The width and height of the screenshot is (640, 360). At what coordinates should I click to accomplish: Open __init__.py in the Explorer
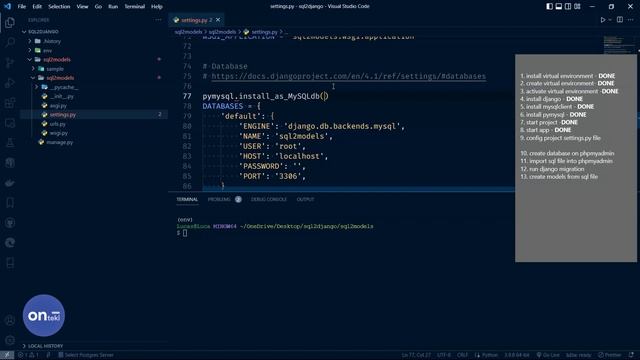(62, 96)
